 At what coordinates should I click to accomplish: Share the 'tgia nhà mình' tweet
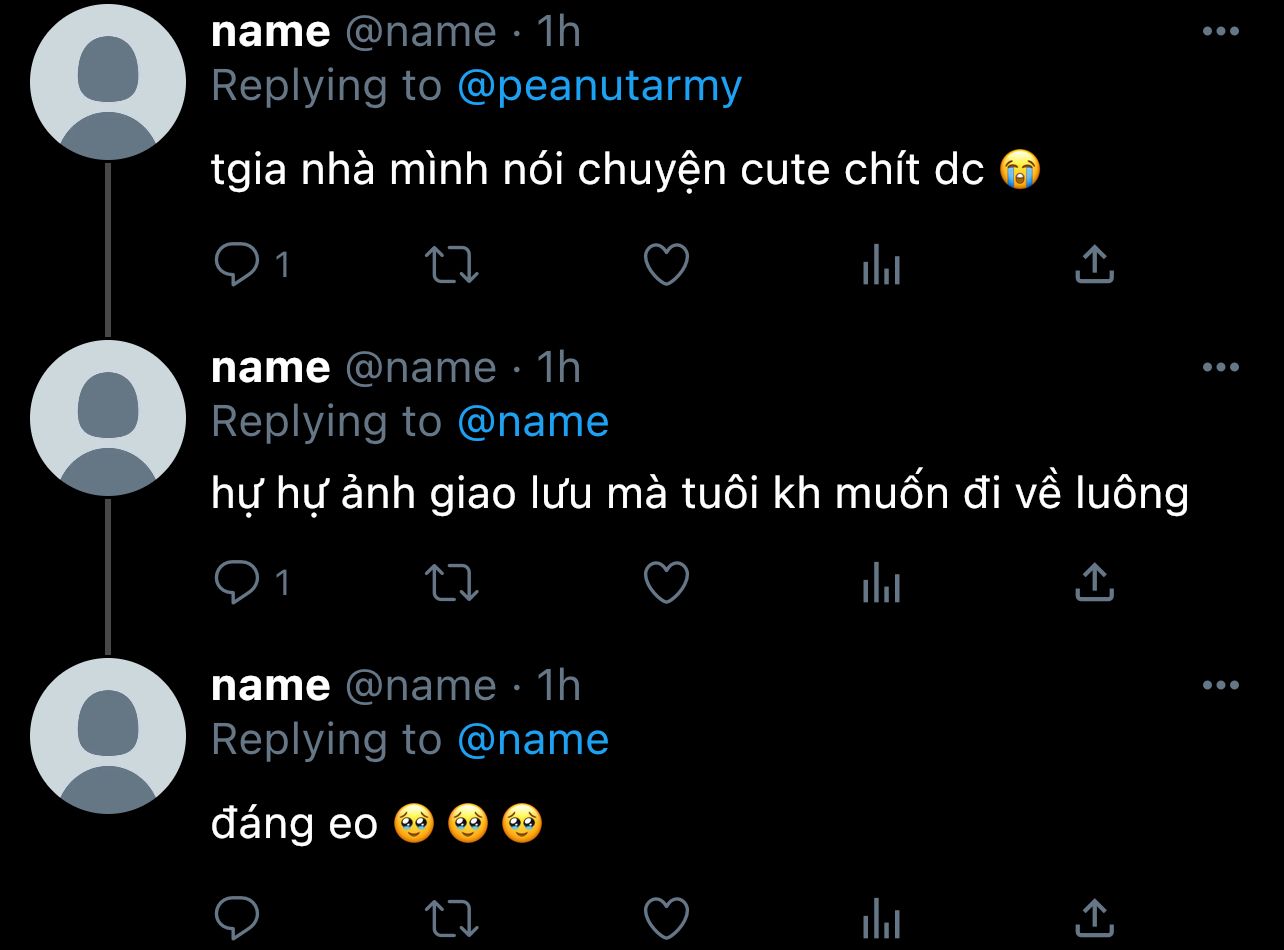coord(1095,265)
